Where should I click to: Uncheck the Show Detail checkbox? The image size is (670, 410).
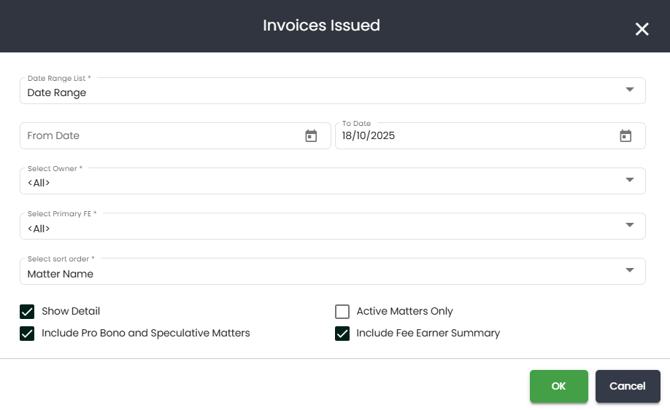click(x=27, y=311)
